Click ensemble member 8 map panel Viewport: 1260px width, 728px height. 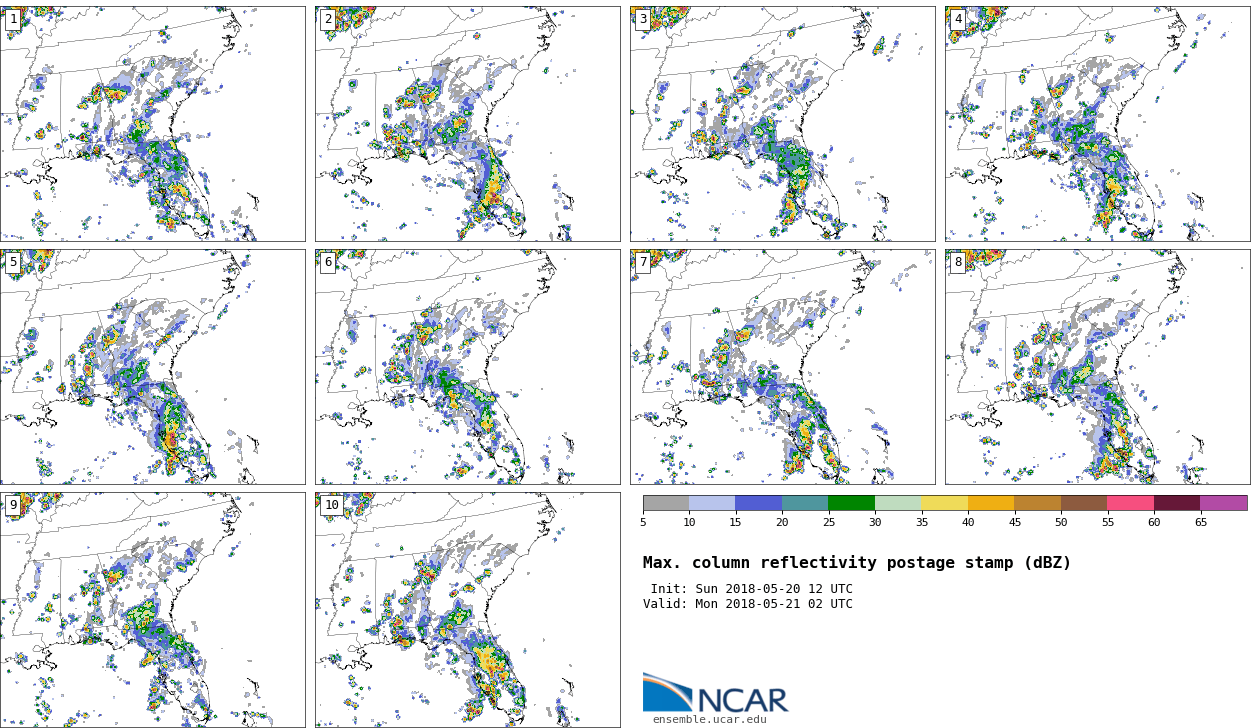pyautogui.click(x=1097, y=366)
